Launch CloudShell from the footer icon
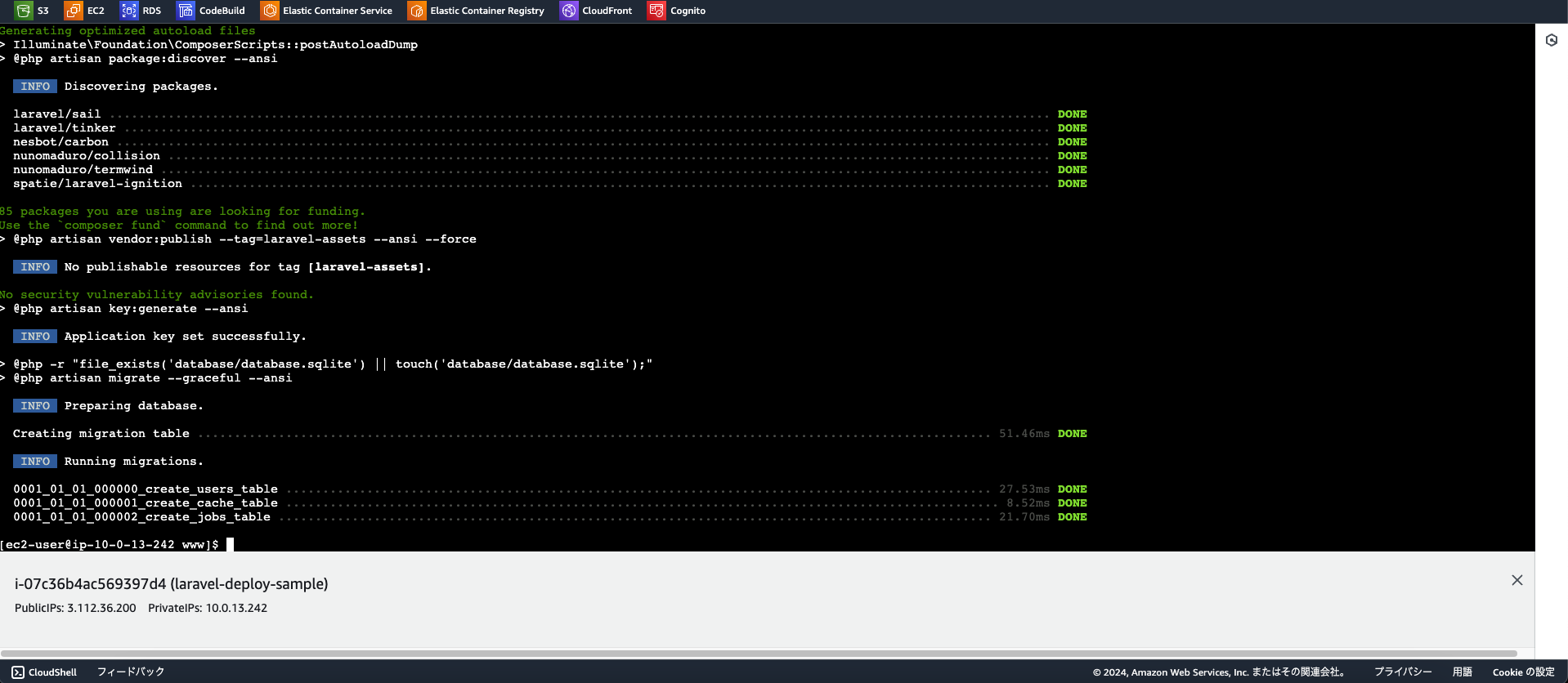1568x683 pixels. coord(18,672)
